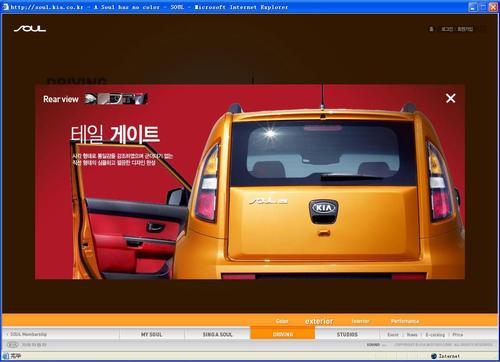
Task: Select the first Rear view thumbnail
Action: [90, 99]
